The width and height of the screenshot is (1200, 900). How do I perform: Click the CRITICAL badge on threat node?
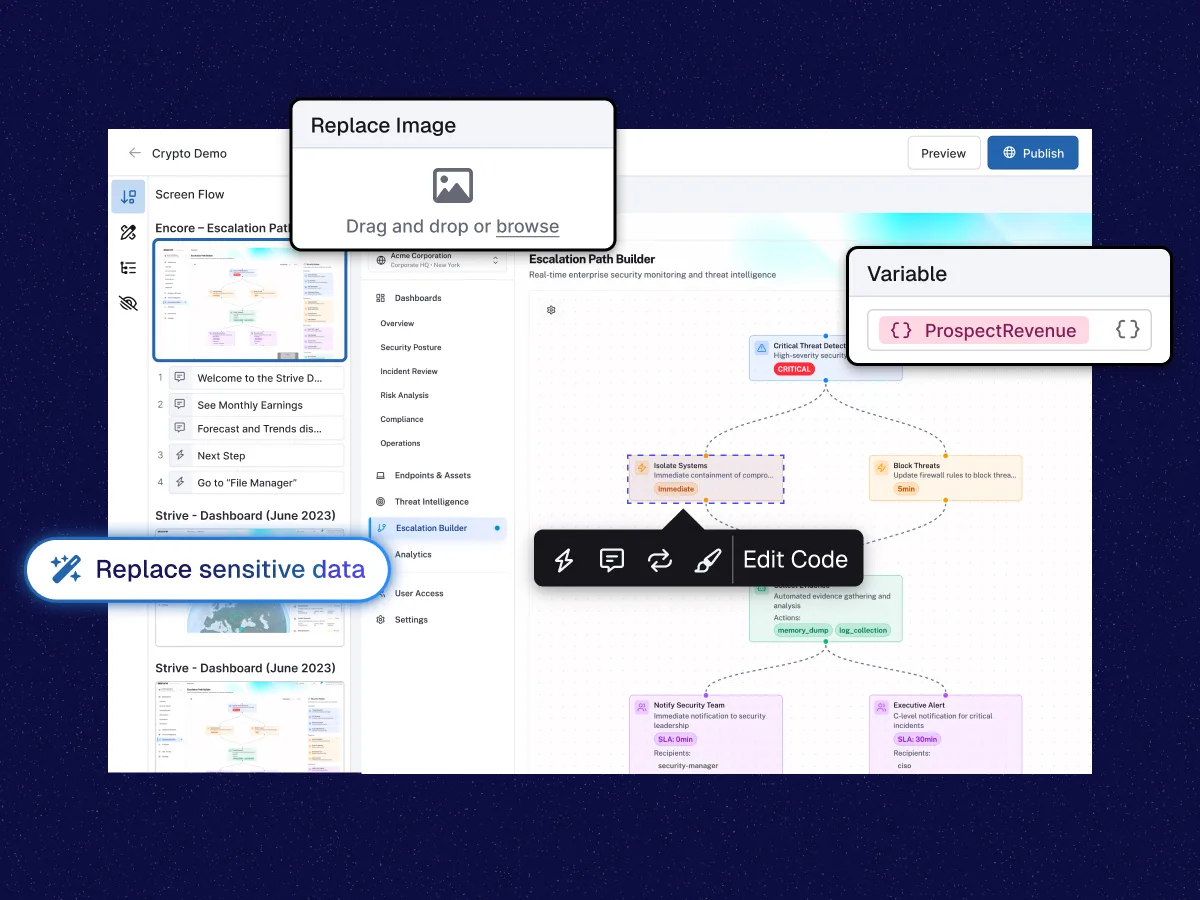click(x=794, y=369)
